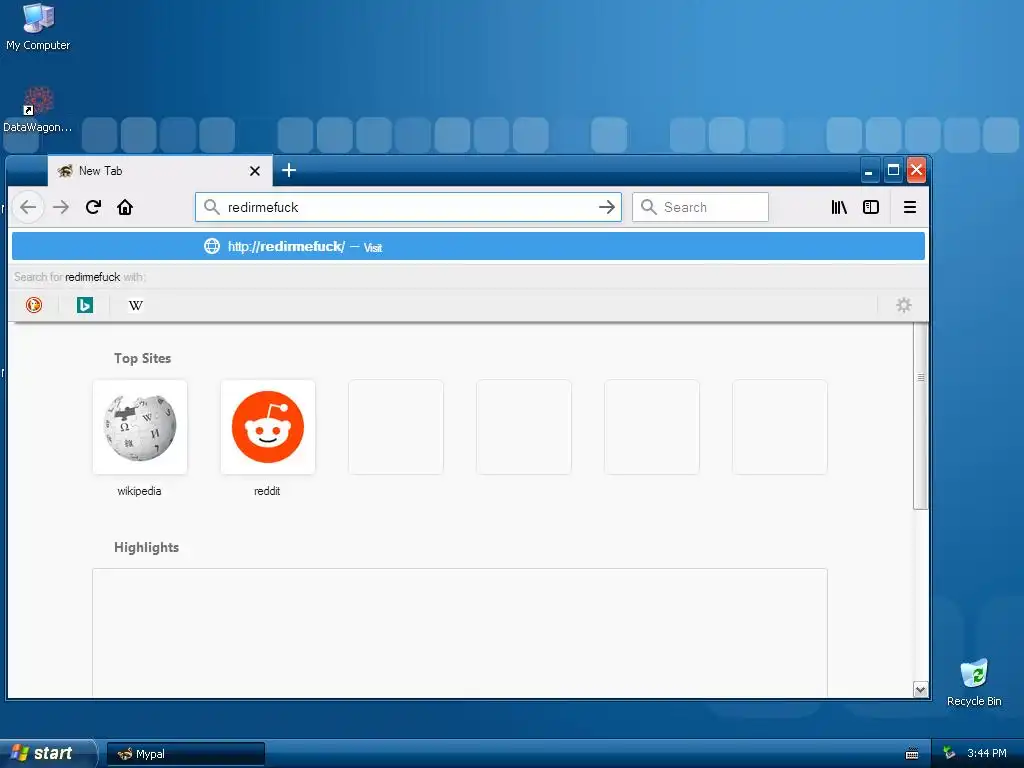Click the go arrow in the address bar

coord(607,207)
